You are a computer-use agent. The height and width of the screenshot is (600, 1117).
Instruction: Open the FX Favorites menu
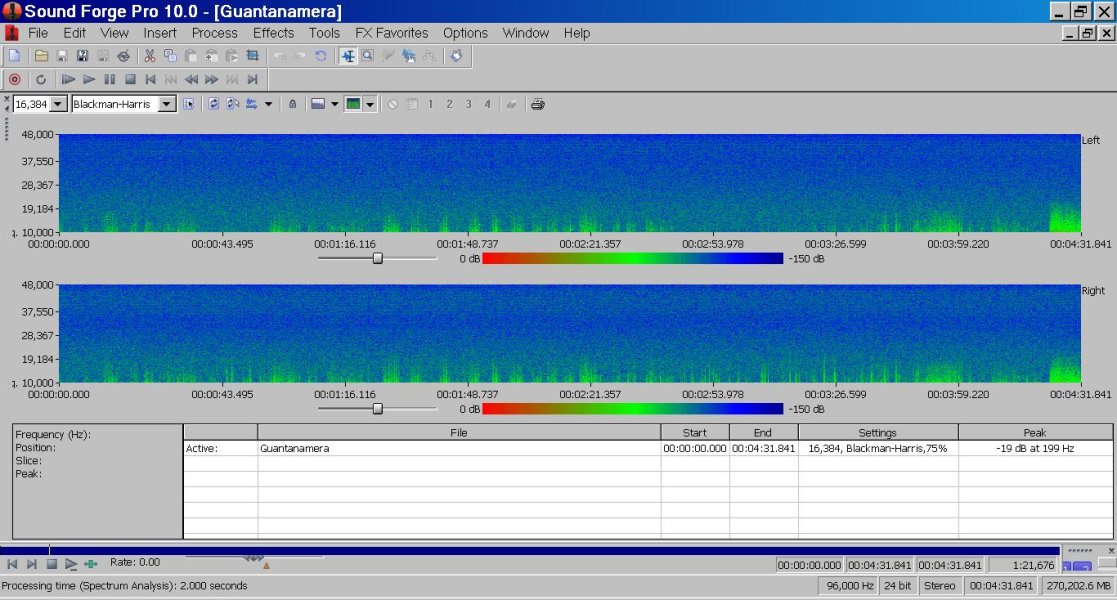pos(392,33)
